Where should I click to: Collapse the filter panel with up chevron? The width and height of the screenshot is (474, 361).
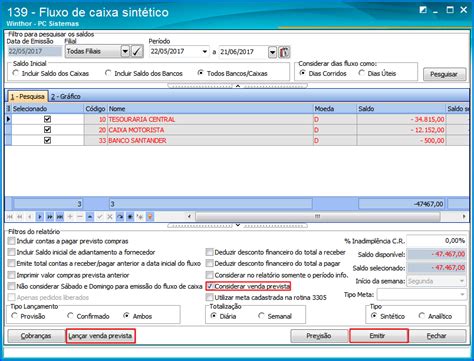point(238,86)
